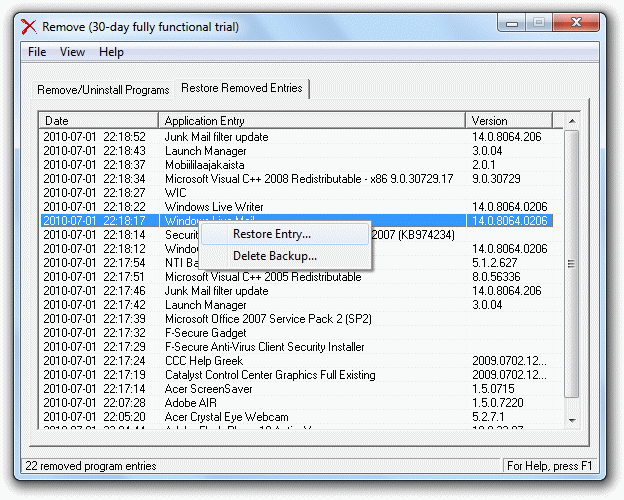Close the Remove window
The image size is (624, 500).
point(576,23)
